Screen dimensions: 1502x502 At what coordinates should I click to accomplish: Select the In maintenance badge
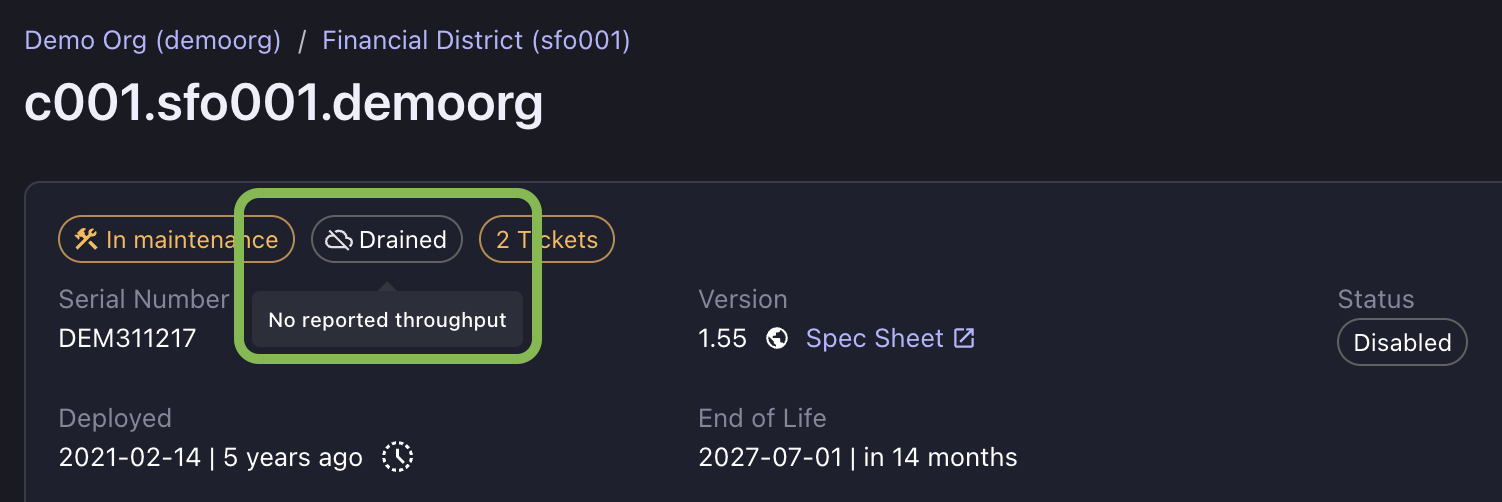[177, 240]
